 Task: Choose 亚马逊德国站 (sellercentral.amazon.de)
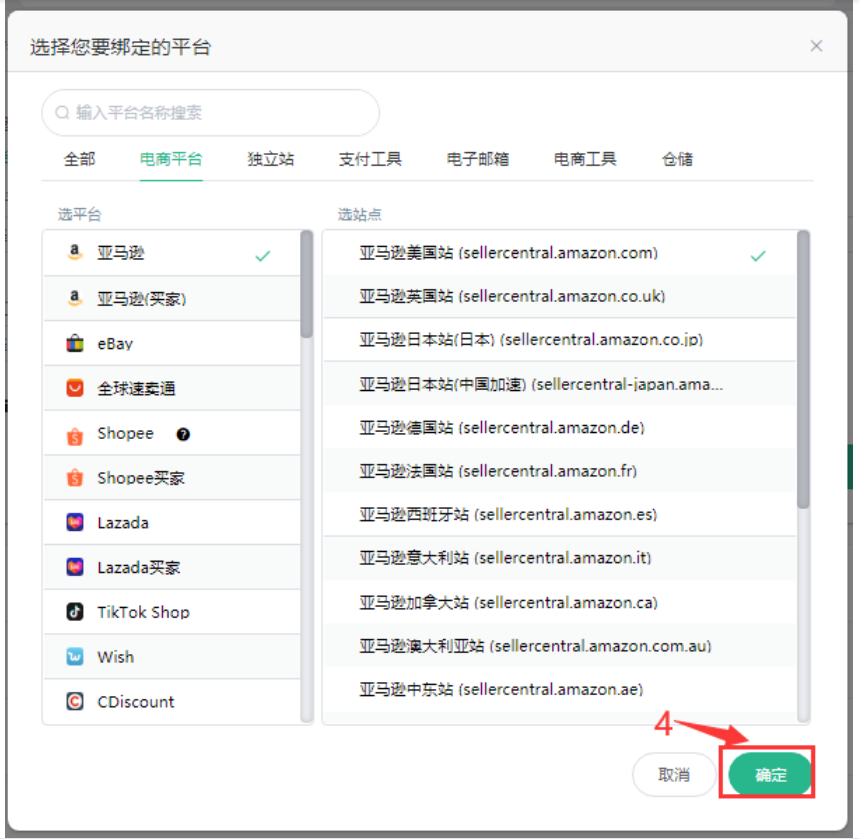(502, 428)
